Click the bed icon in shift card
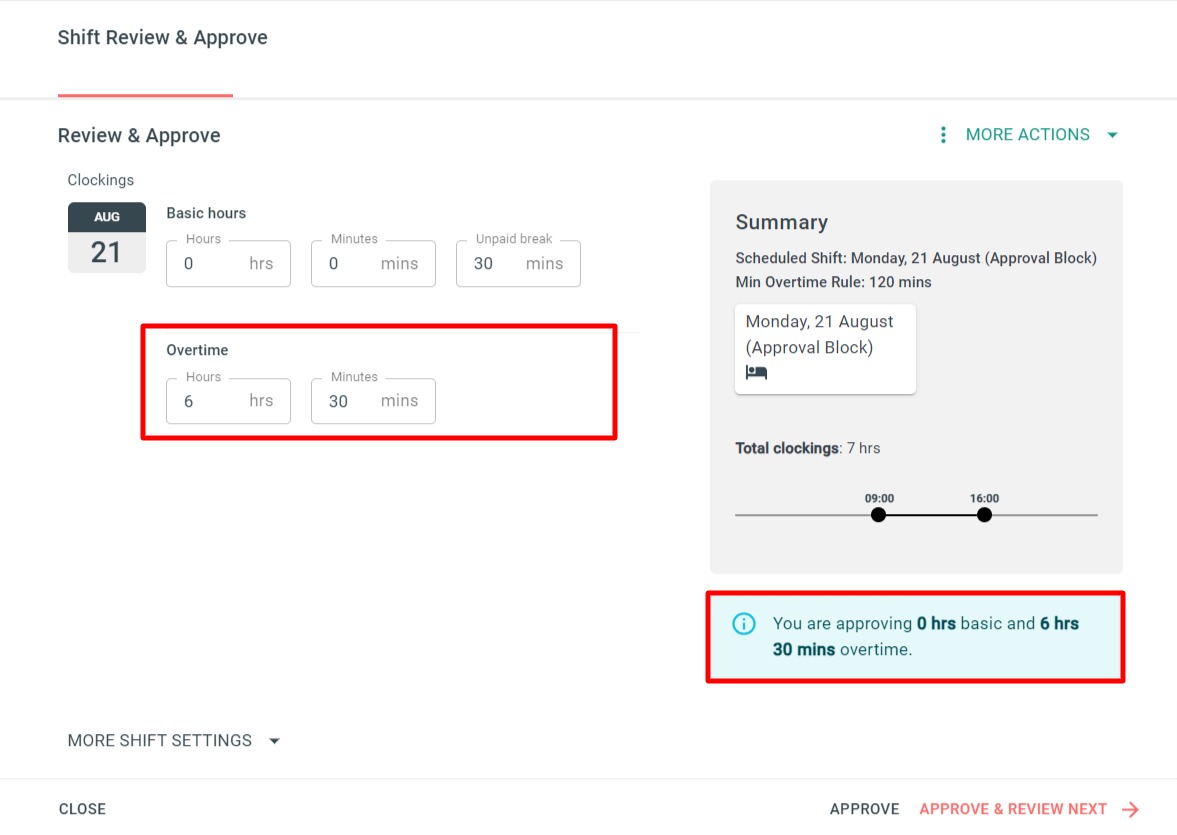The height and width of the screenshot is (835, 1177). (756, 373)
